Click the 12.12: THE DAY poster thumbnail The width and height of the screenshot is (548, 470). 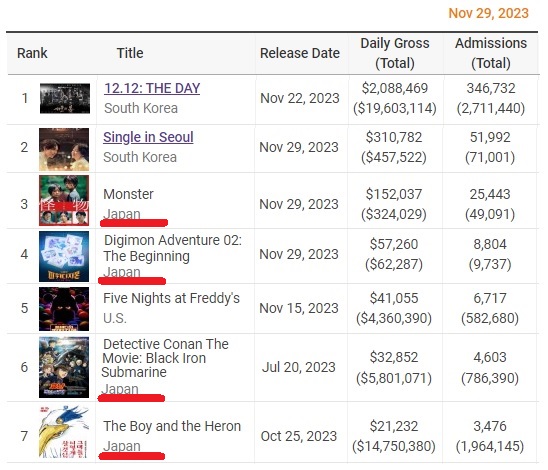pyautogui.click(x=65, y=98)
